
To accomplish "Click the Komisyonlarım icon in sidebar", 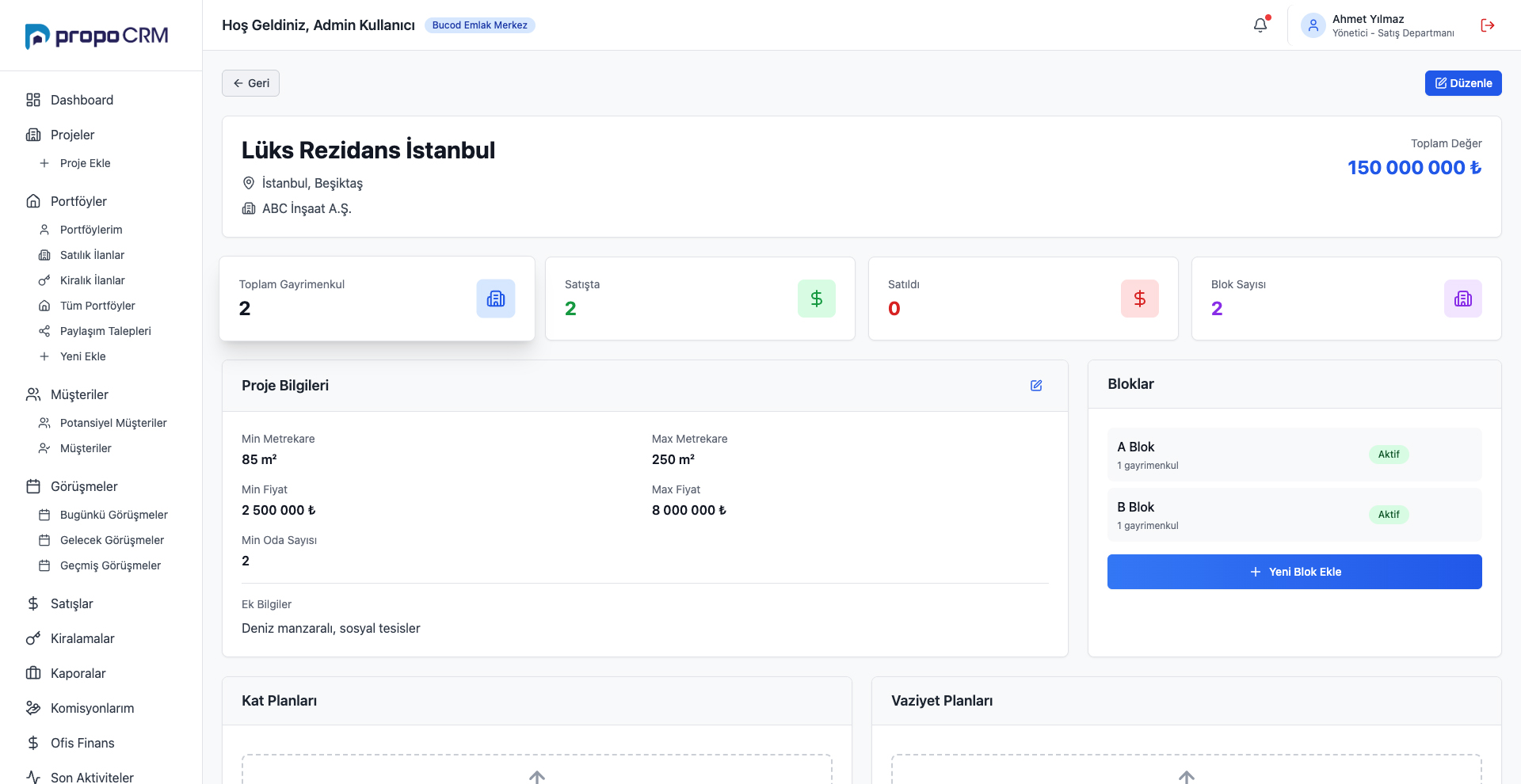I will coord(33,708).
